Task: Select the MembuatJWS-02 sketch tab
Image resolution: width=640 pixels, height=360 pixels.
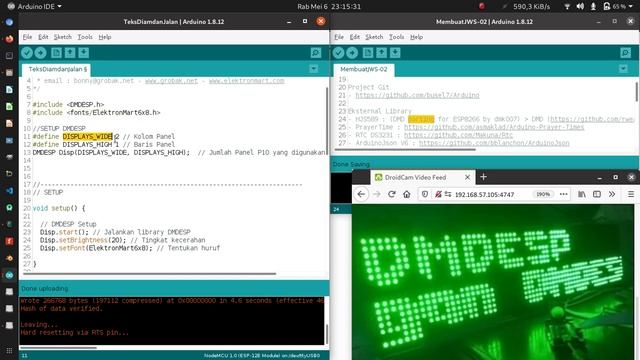Action: pos(364,69)
